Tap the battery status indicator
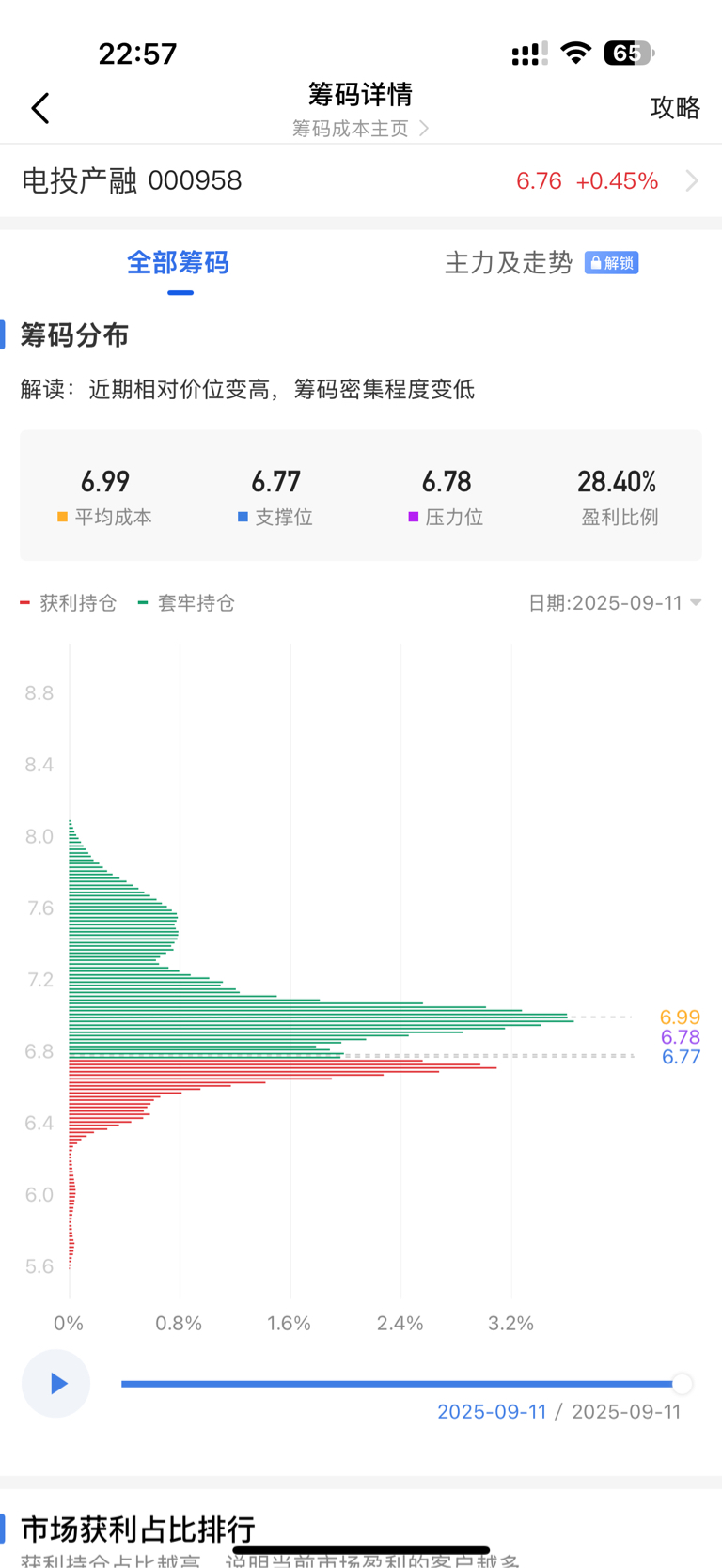This screenshot has height=1568, width=722. [x=628, y=53]
